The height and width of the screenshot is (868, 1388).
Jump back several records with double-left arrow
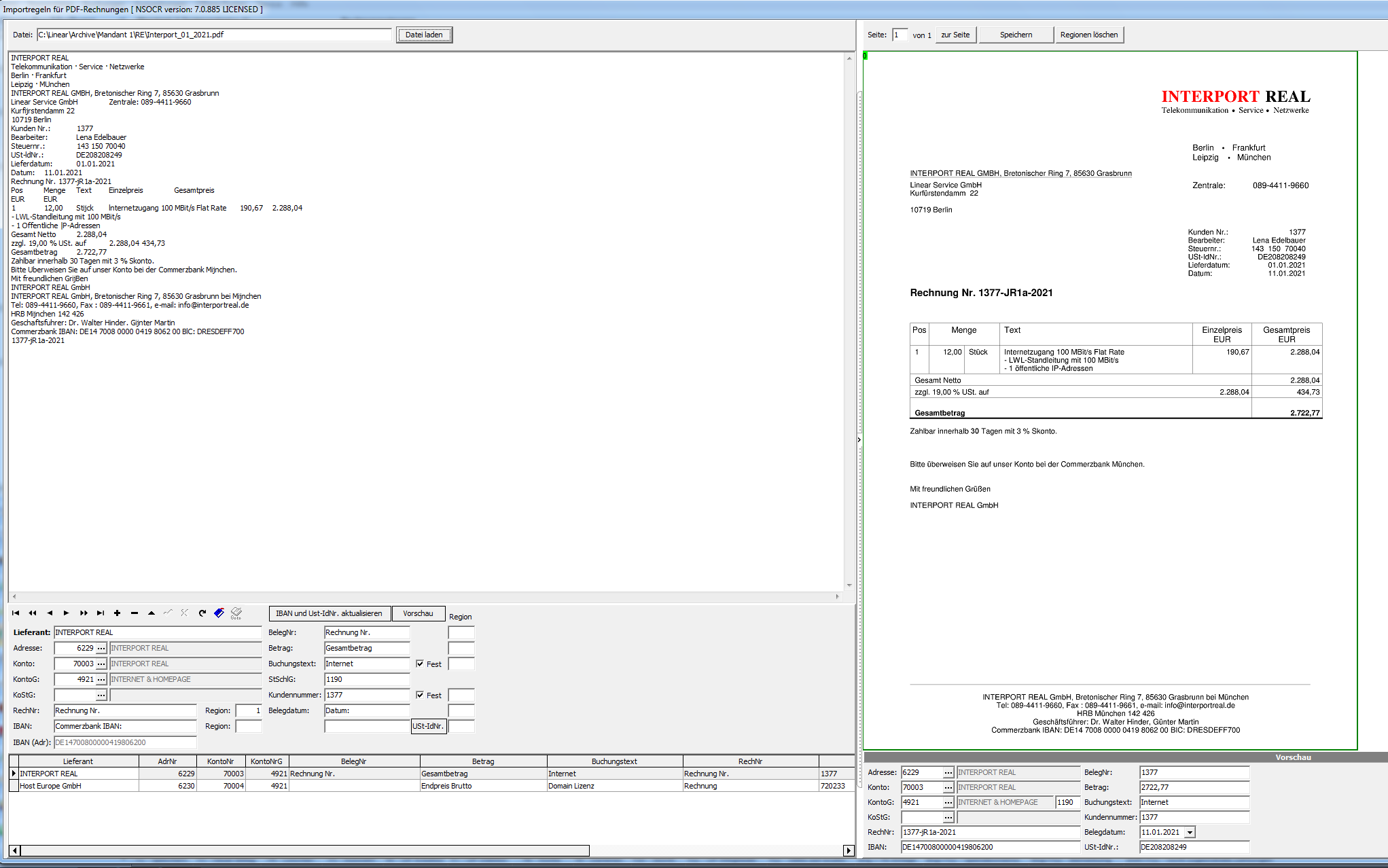coord(33,613)
